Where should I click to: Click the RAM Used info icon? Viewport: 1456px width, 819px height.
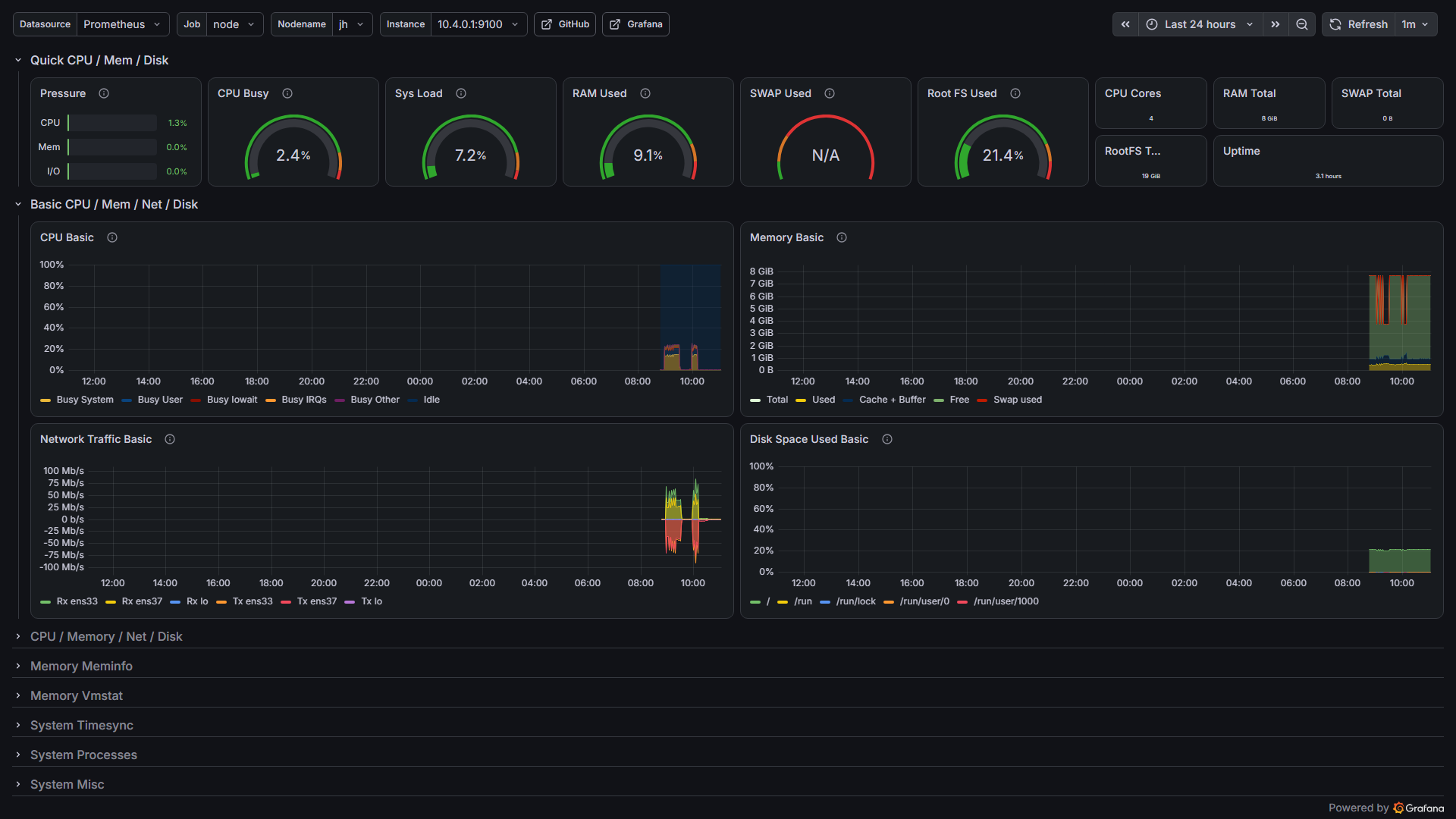[645, 93]
